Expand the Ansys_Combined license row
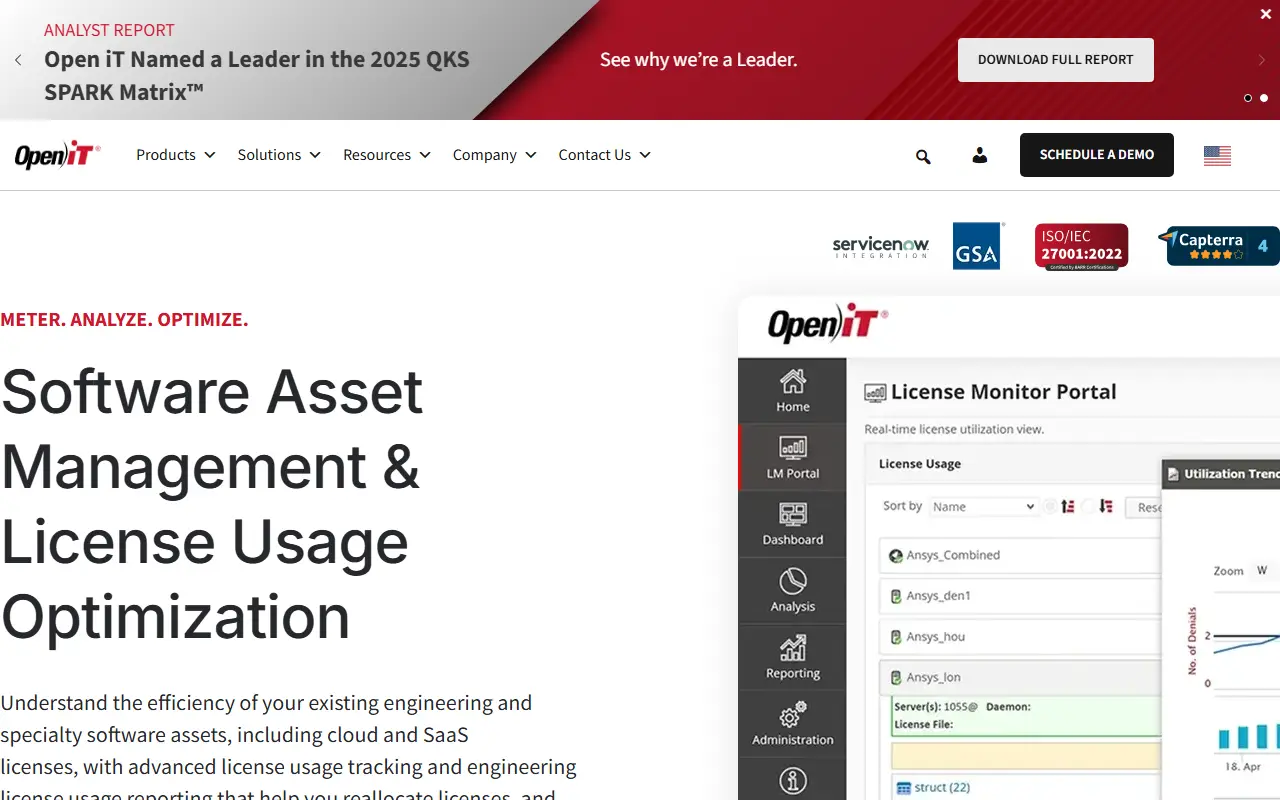 tap(1020, 555)
